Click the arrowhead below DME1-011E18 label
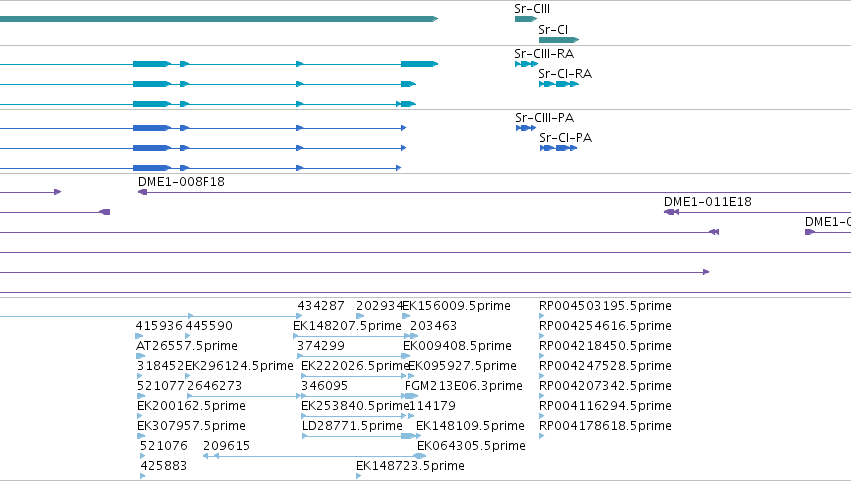Image resolution: width=851 pixels, height=481 pixels. 671,212
